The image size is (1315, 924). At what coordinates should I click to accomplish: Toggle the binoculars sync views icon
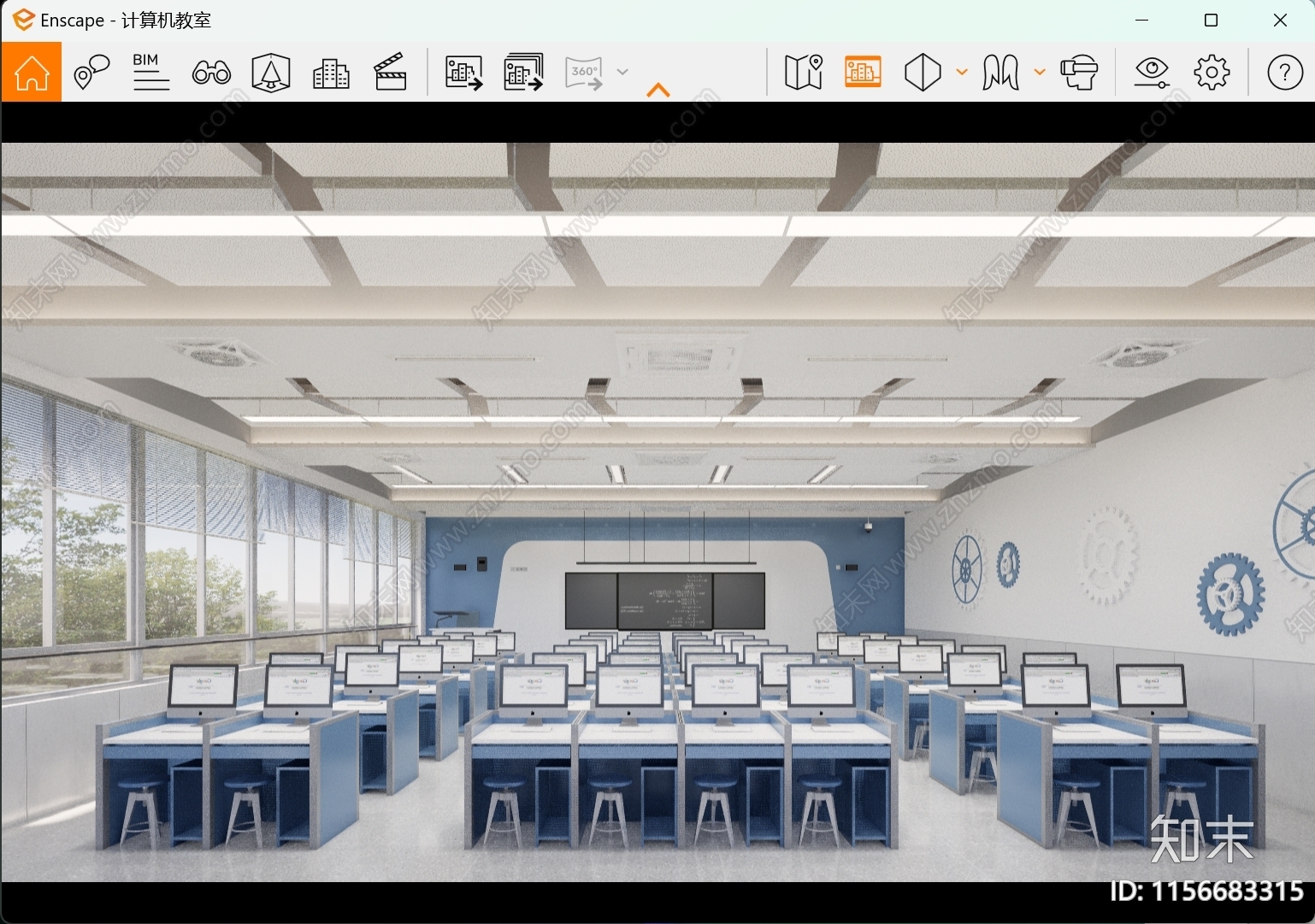tap(211, 73)
